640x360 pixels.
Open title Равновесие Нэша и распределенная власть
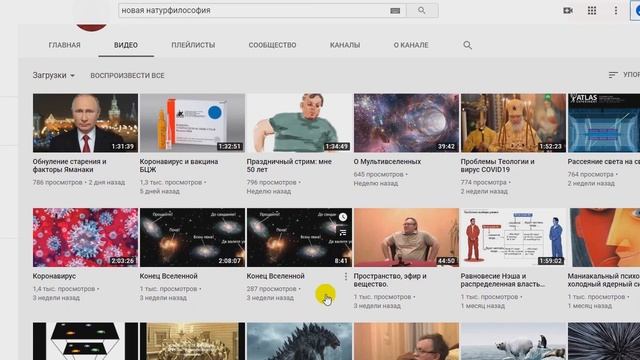(x=502, y=280)
